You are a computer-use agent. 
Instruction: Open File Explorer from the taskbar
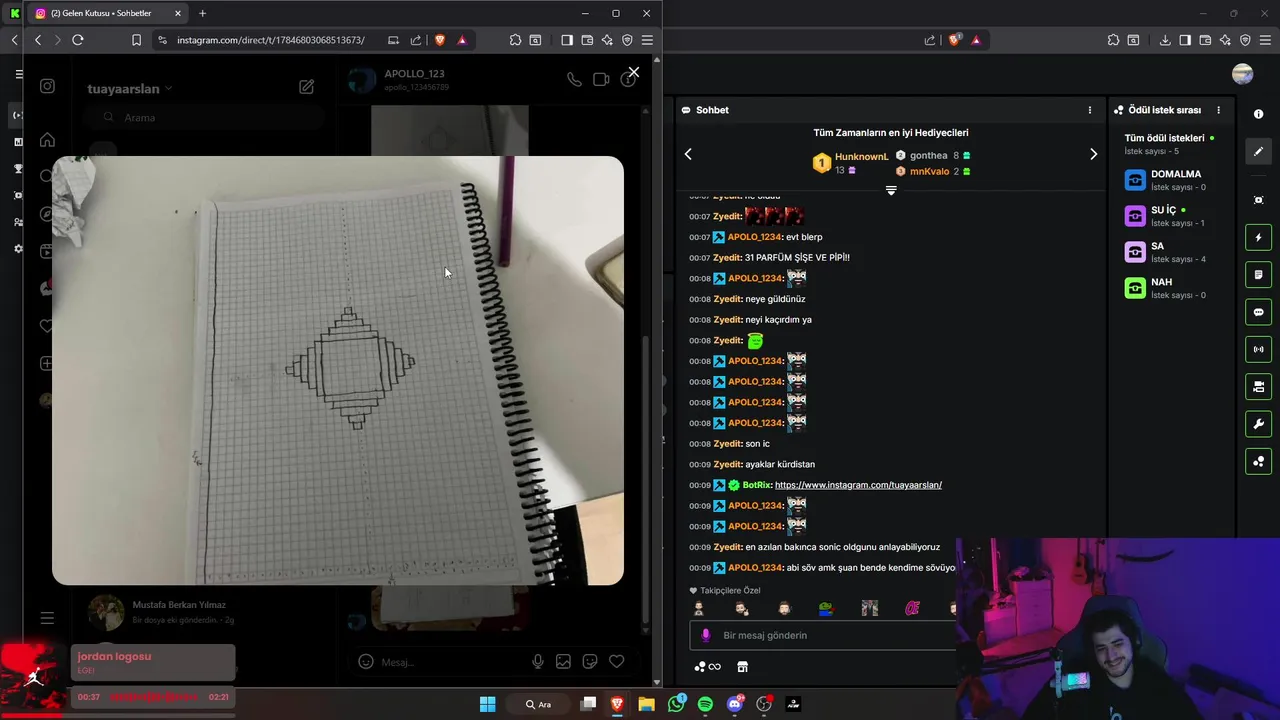tap(646, 704)
